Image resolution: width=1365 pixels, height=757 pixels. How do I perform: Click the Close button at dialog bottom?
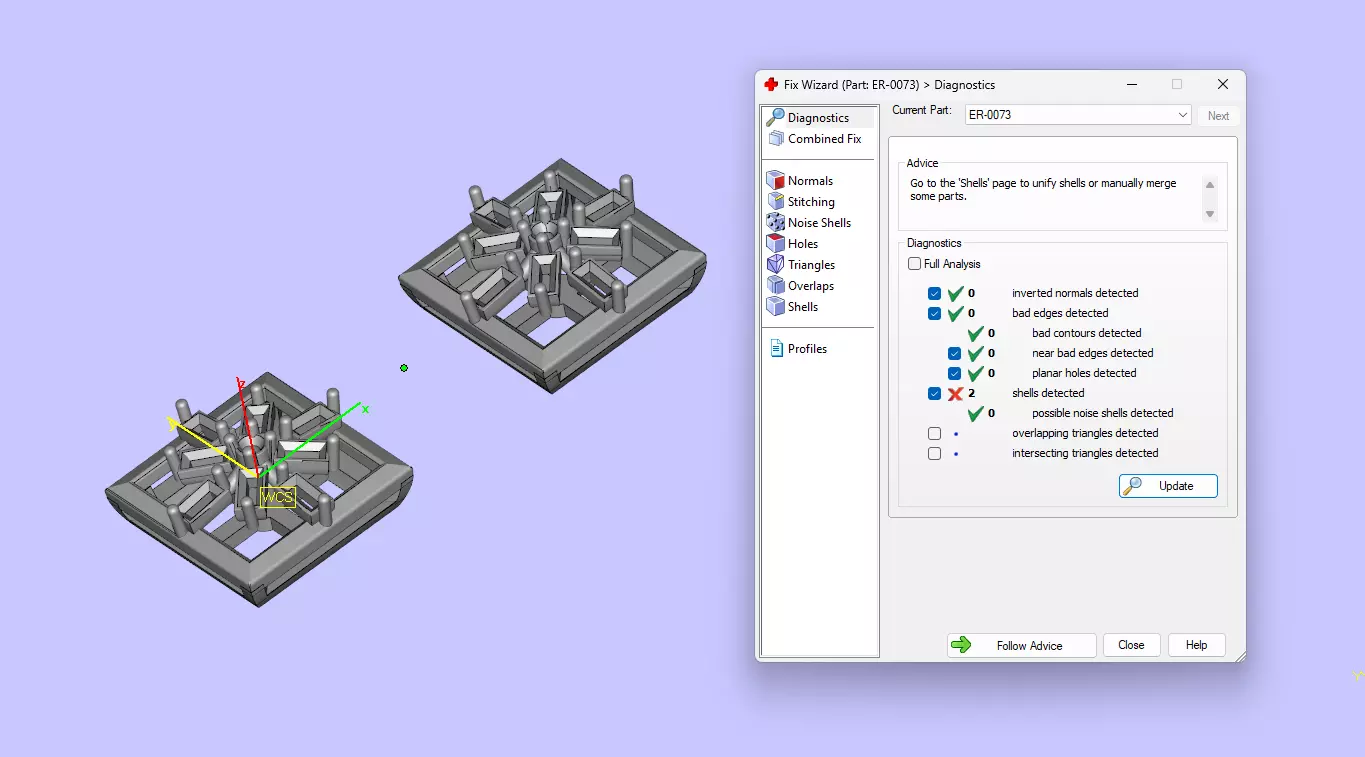[1131, 645]
